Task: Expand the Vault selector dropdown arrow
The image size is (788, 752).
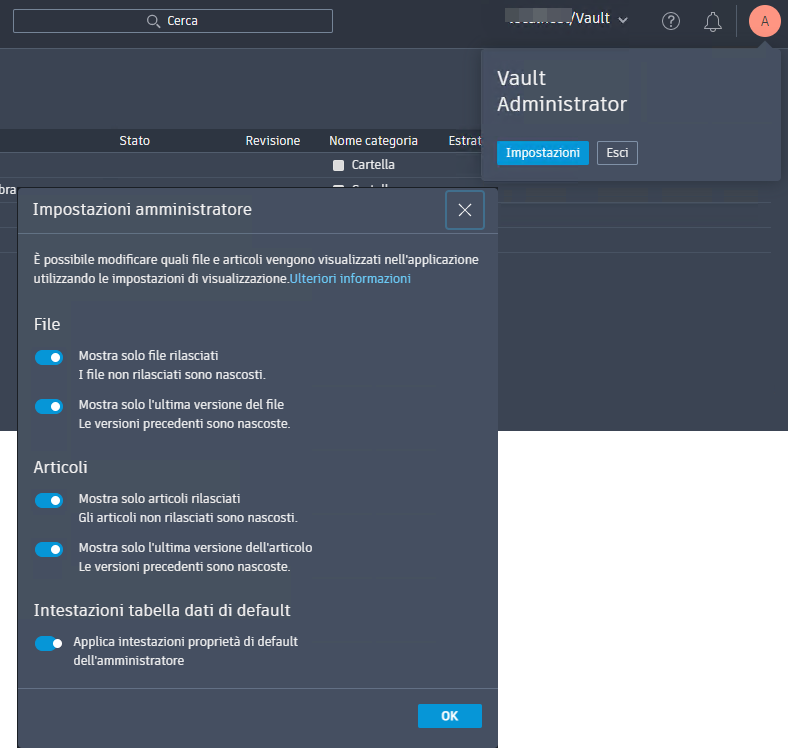Action: [x=623, y=20]
